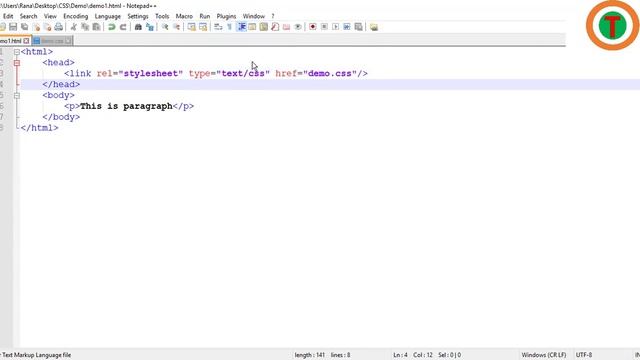Open the Edit menu
This screenshot has height=360, width=640.
coord(8,16)
